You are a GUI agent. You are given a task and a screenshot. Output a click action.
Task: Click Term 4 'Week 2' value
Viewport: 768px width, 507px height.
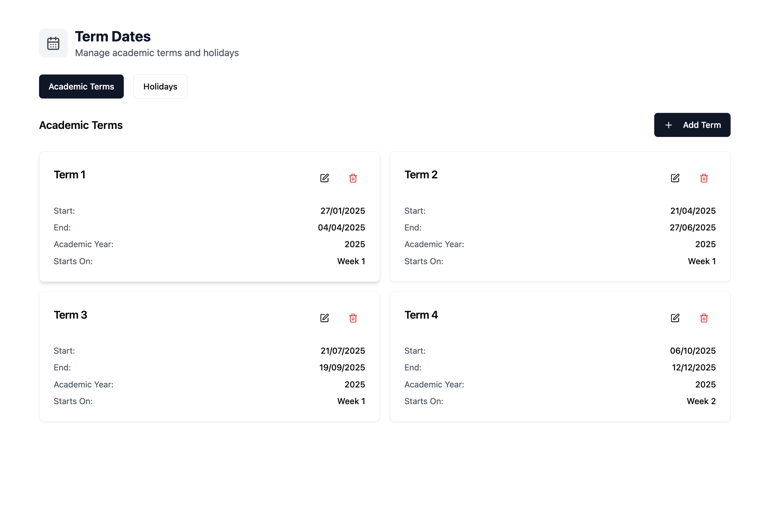click(700, 401)
